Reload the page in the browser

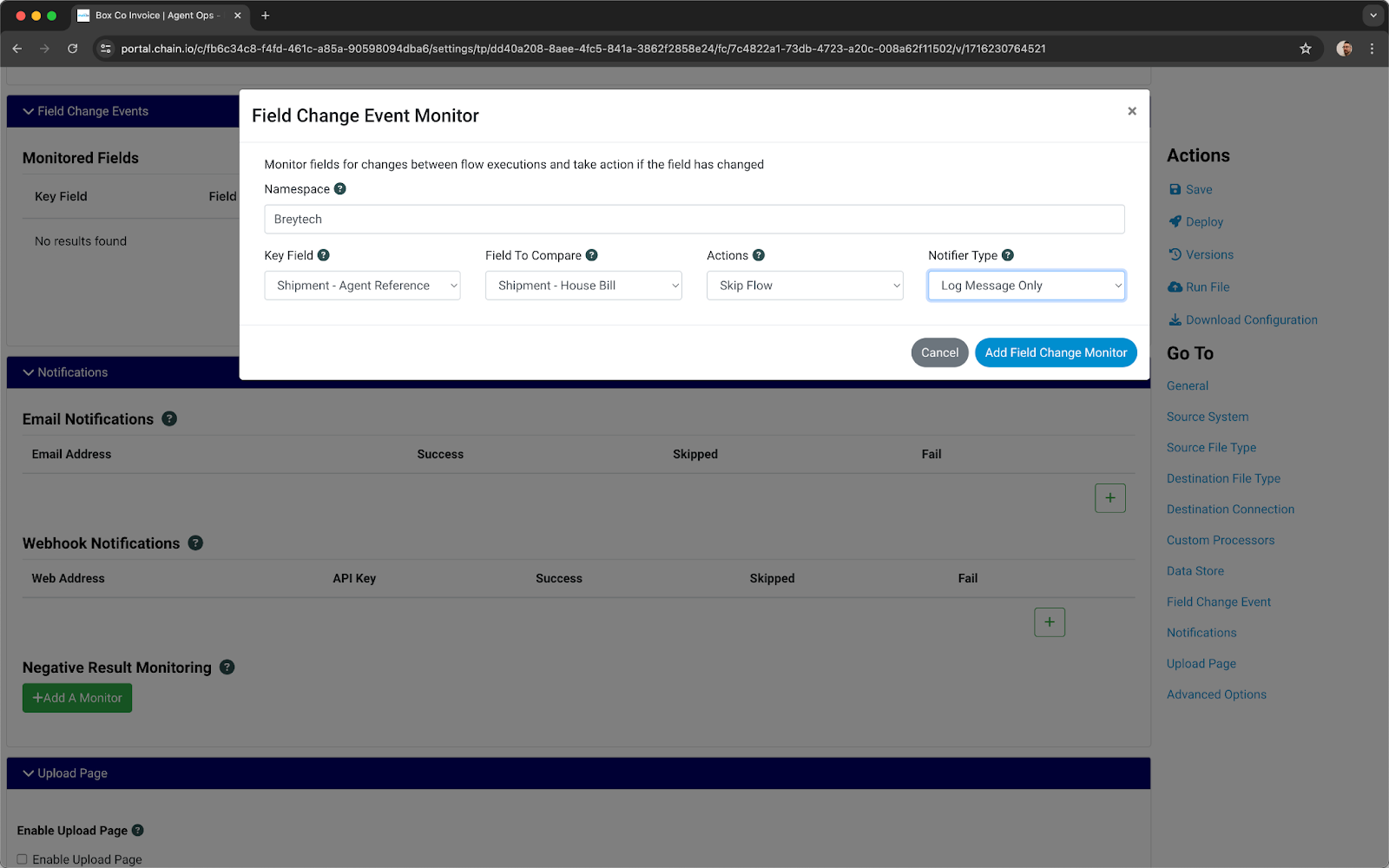click(x=73, y=49)
